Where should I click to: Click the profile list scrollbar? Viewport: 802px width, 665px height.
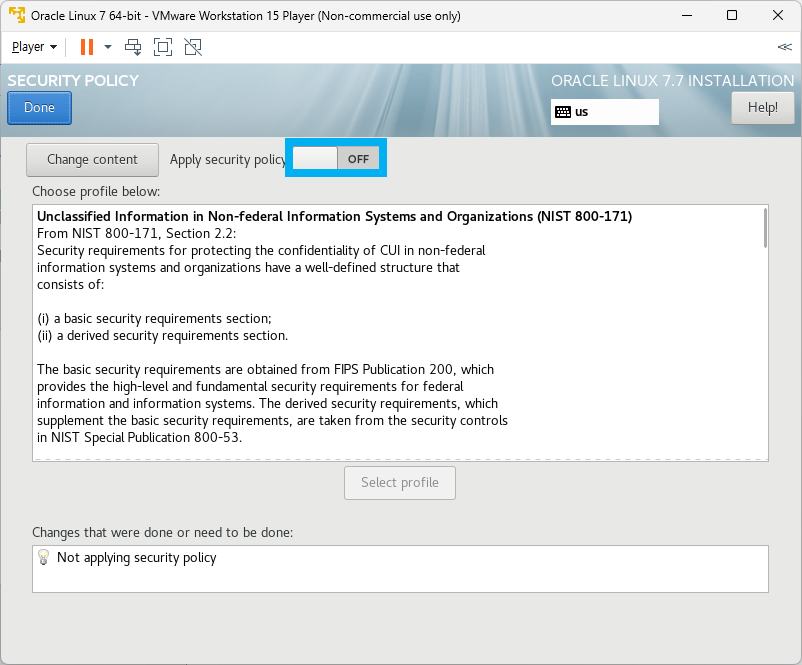(x=765, y=228)
